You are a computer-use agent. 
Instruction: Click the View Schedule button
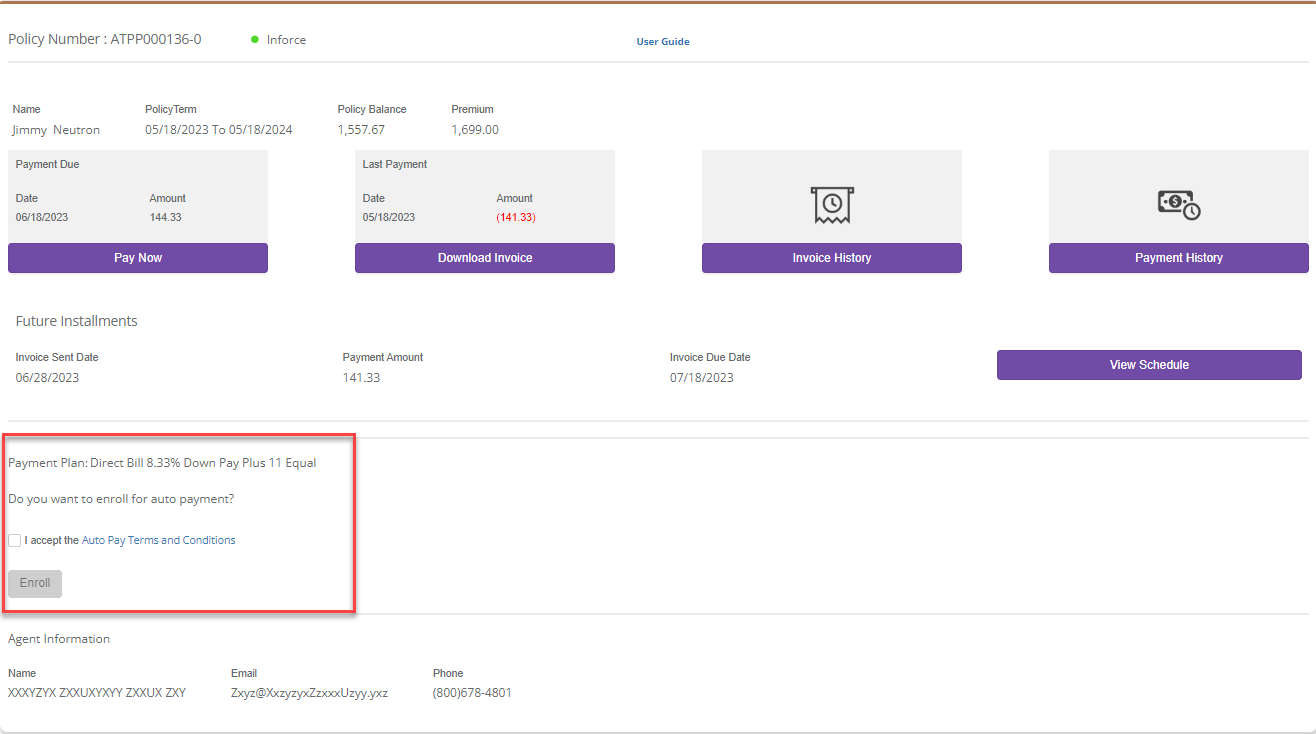1149,365
